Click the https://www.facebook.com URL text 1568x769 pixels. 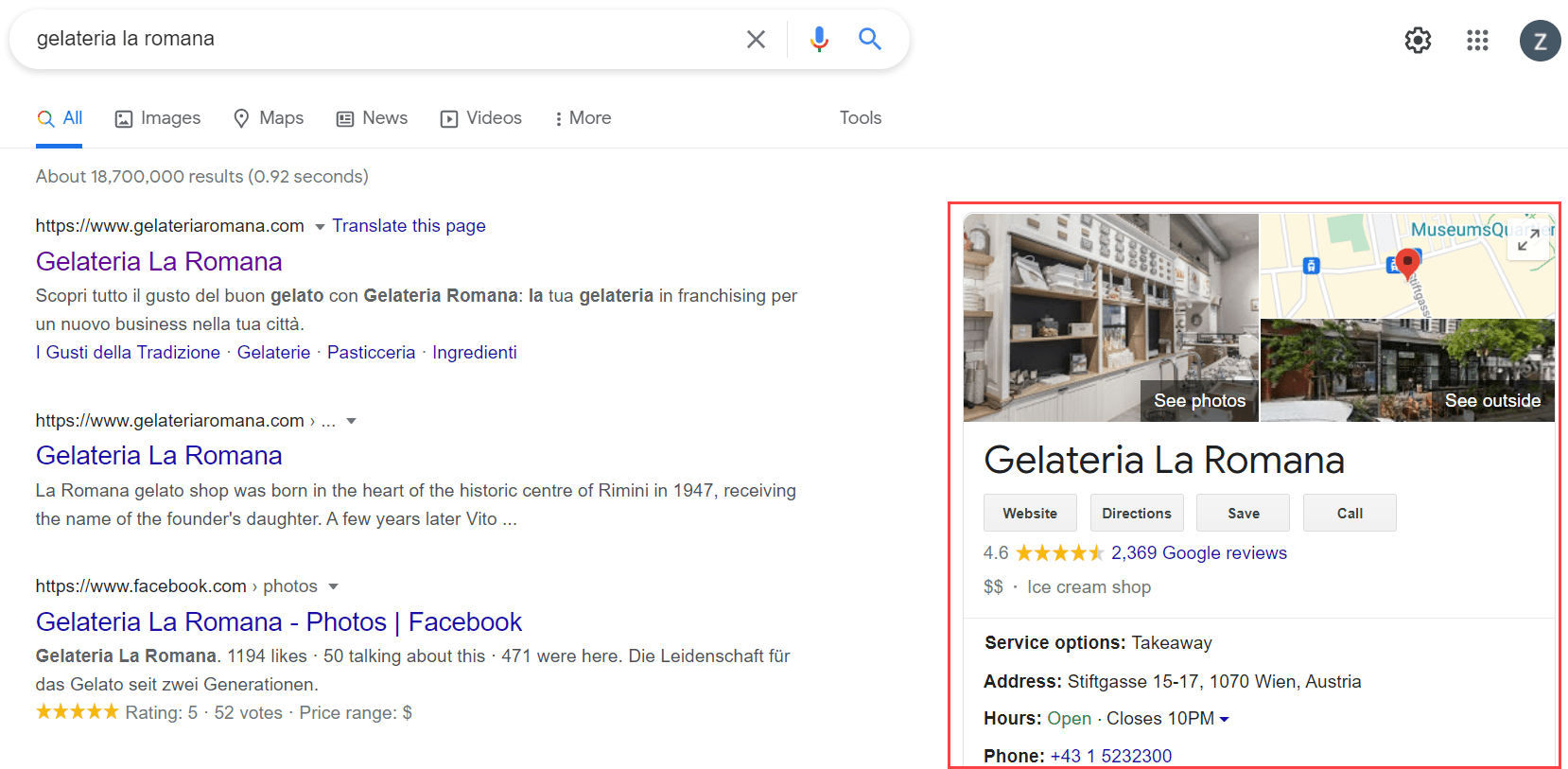[x=141, y=586]
